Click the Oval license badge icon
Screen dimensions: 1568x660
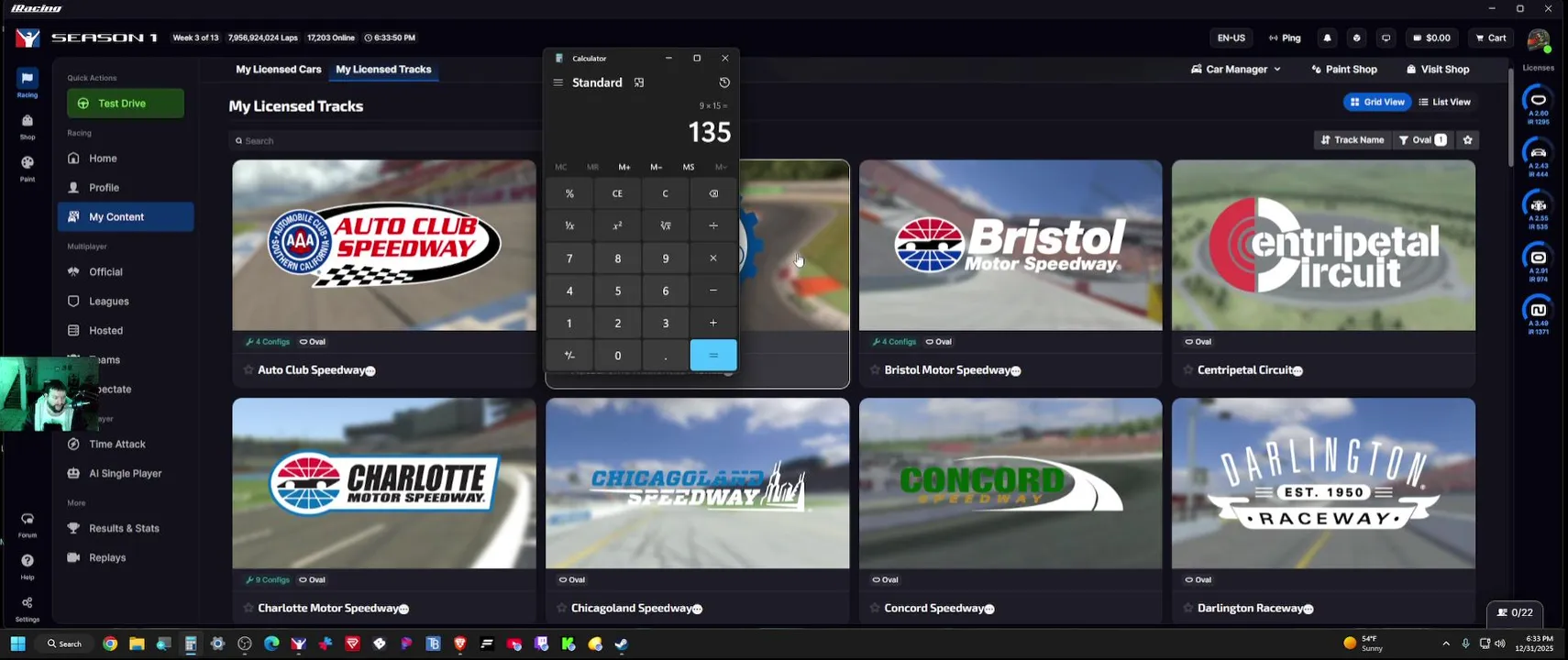[1539, 100]
